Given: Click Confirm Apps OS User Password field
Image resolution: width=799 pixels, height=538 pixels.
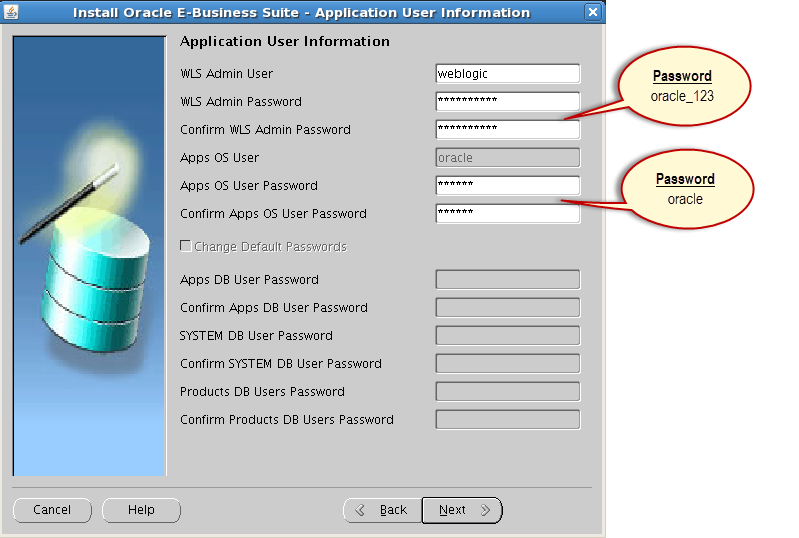Looking at the screenshot, I should tap(508, 214).
